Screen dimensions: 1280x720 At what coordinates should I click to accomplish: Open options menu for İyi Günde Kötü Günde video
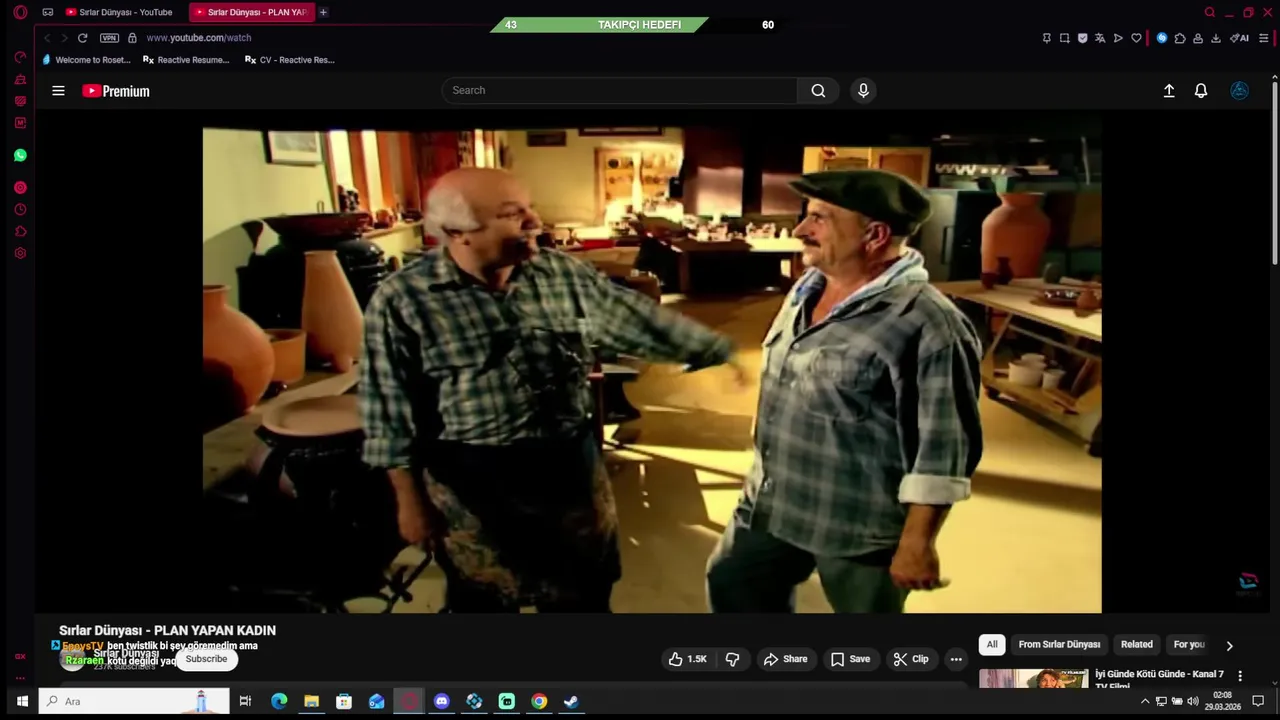[x=1240, y=676]
